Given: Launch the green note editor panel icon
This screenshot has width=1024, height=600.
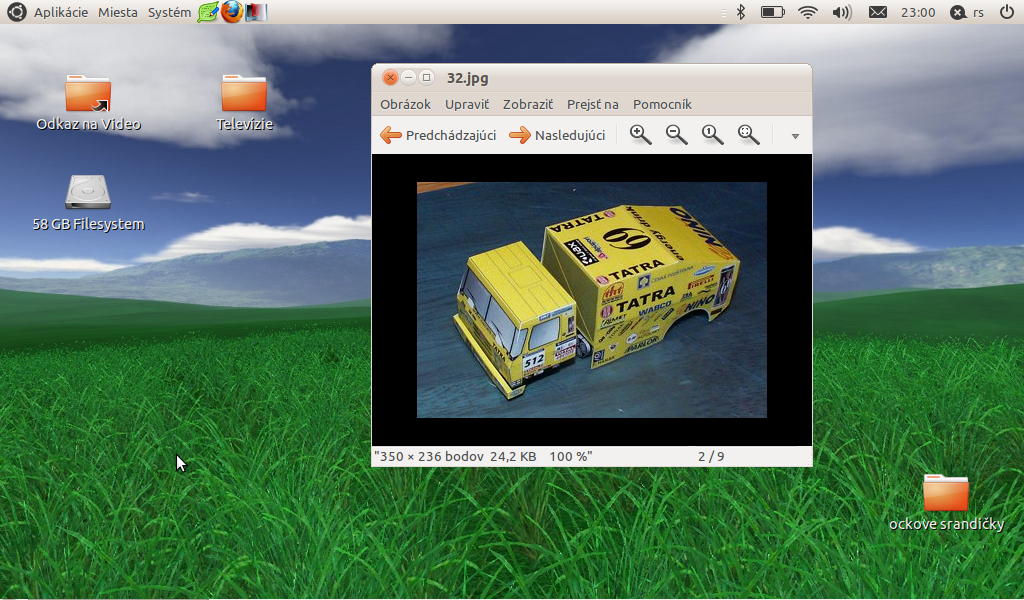Looking at the screenshot, I should click(208, 12).
